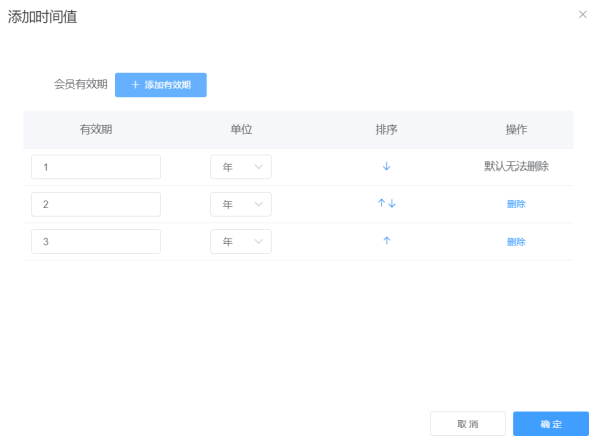Focus validity input containing 1
The width and height of the screenshot is (600, 447).
coord(96,167)
